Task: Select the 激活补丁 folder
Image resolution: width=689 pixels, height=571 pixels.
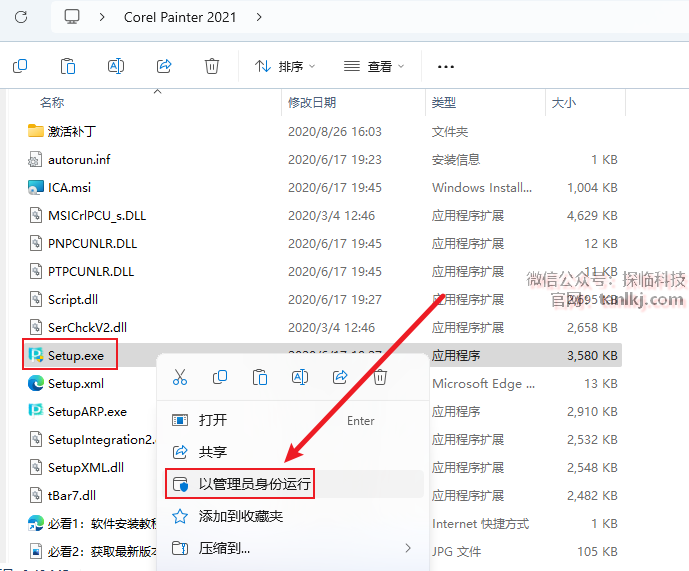Action: point(72,131)
